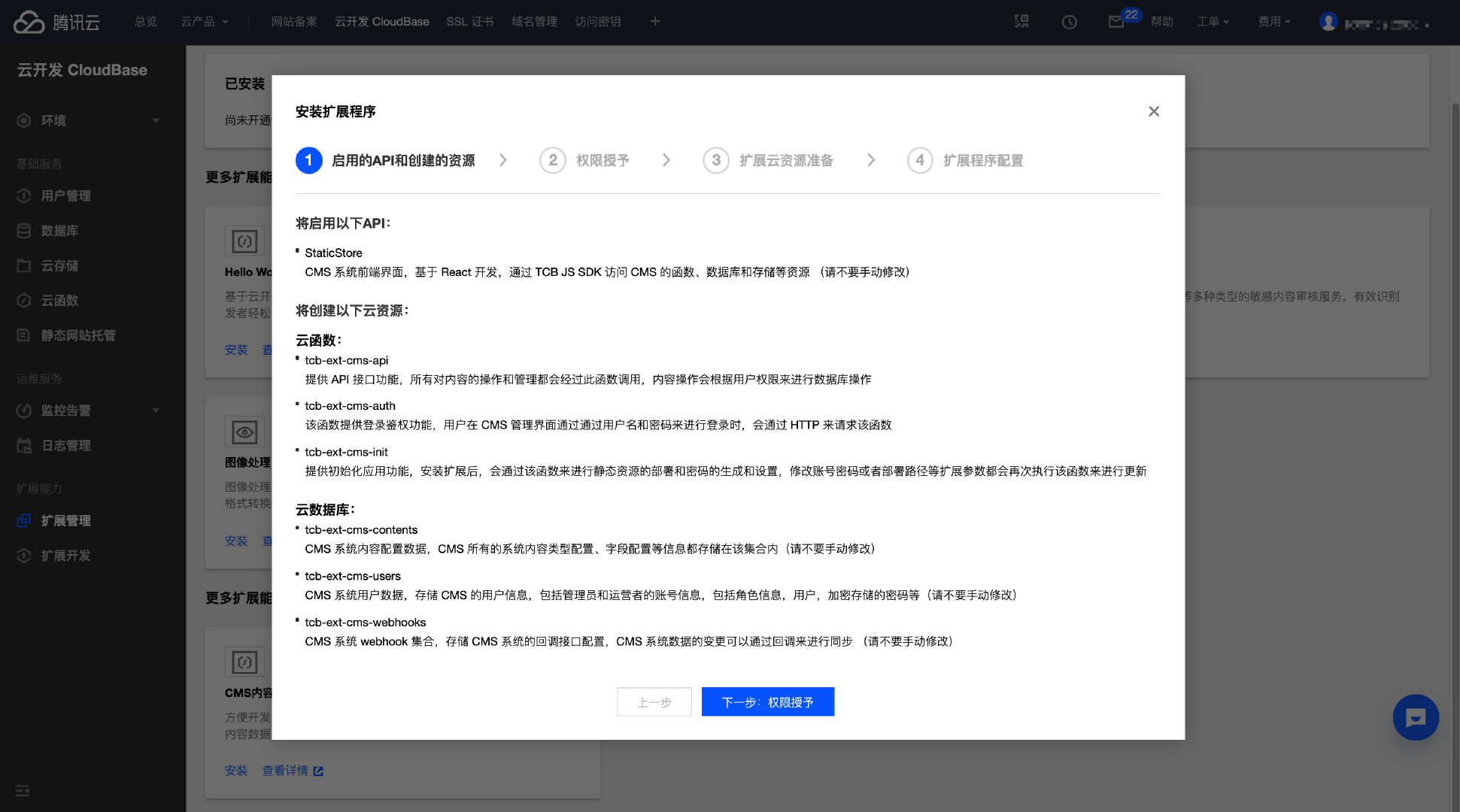The height and width of the screenshot is (812, 1460).
Task: Expand the 费用 dropdown
Action: (x=1274, y=22)
